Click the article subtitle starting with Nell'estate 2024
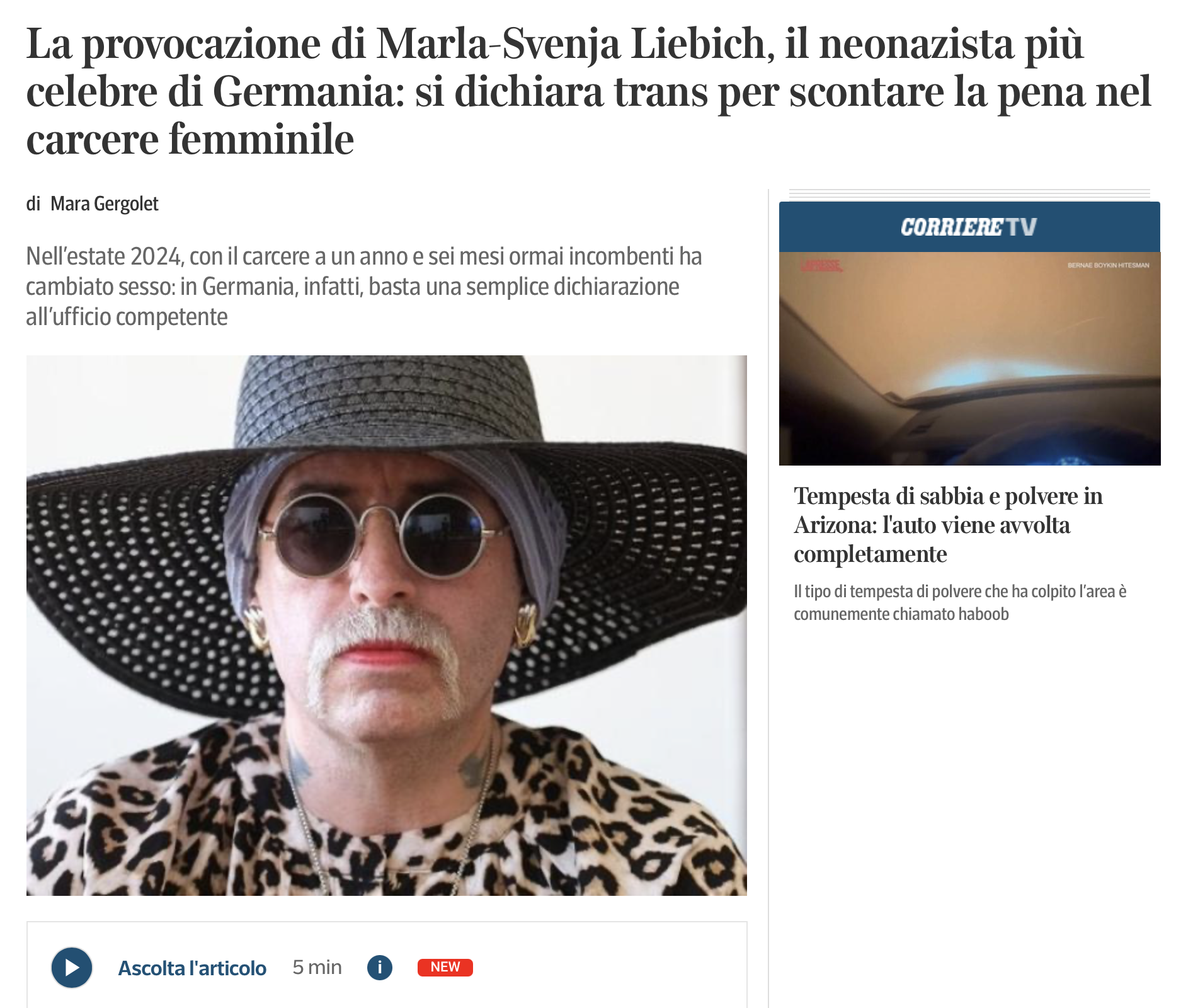 click(364, 287)
